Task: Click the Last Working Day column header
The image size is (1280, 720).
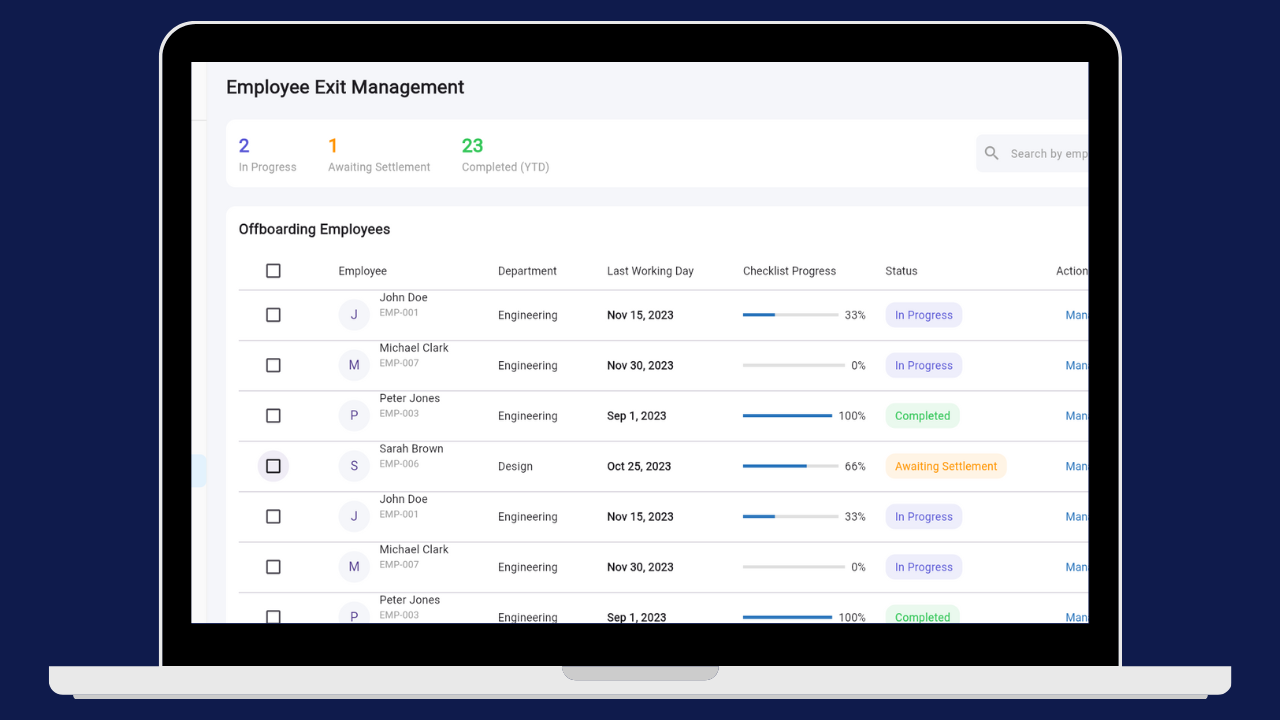Action: [x=650, y=270]
